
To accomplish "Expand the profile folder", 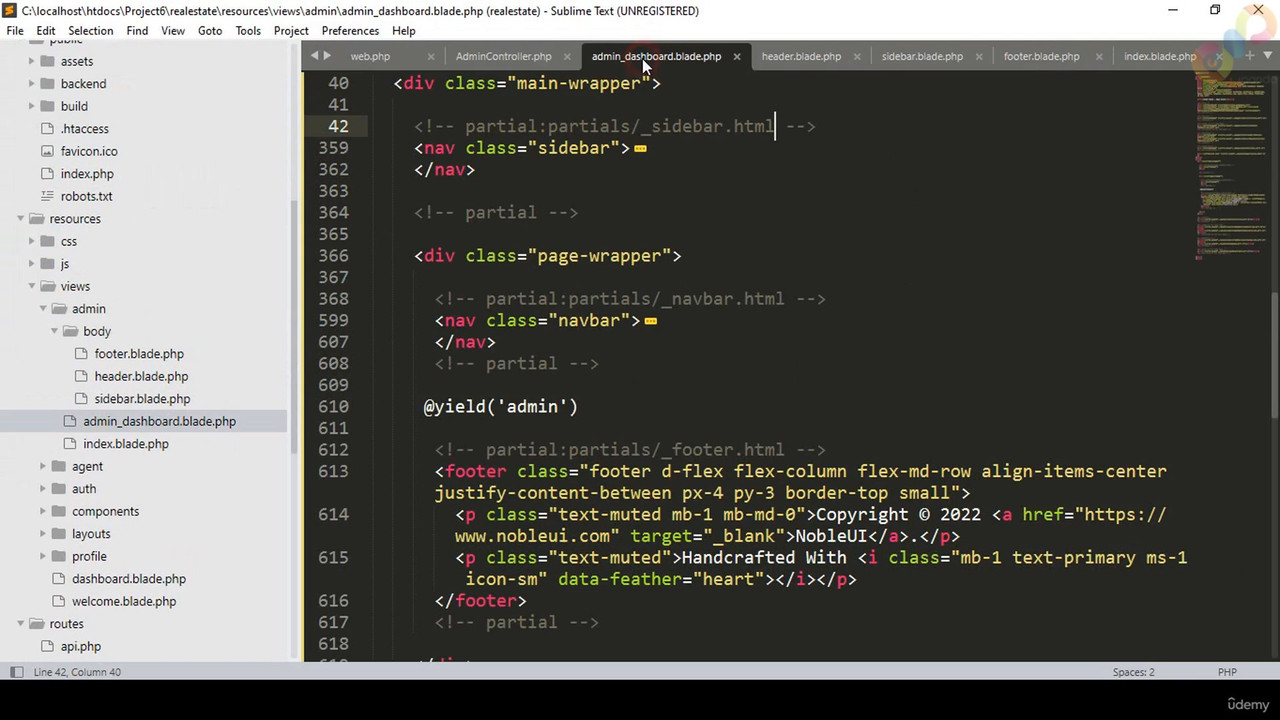I will (43, 556).
